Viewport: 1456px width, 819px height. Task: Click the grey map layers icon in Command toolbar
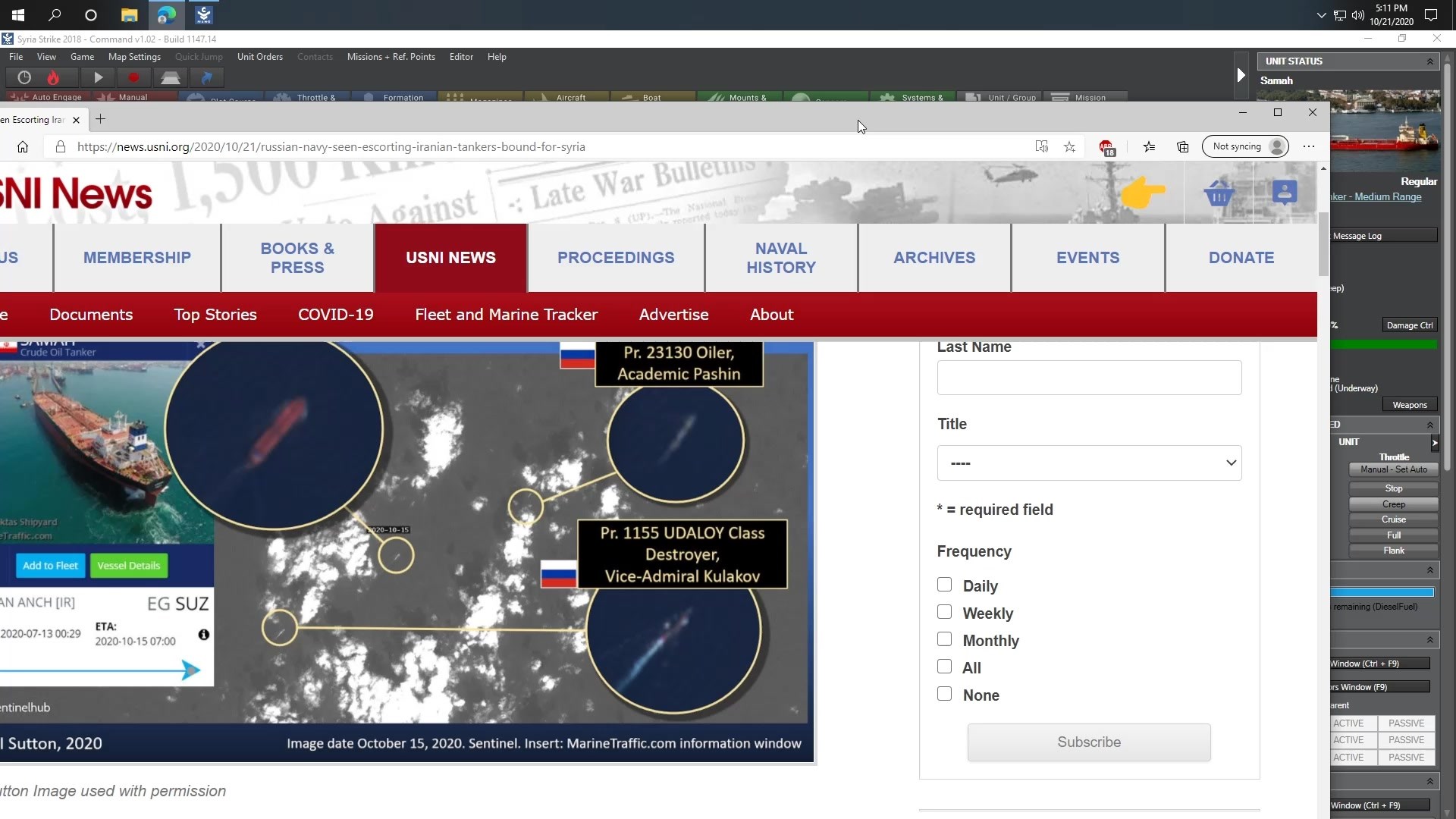pyautogui.click(x=170, y=77)
